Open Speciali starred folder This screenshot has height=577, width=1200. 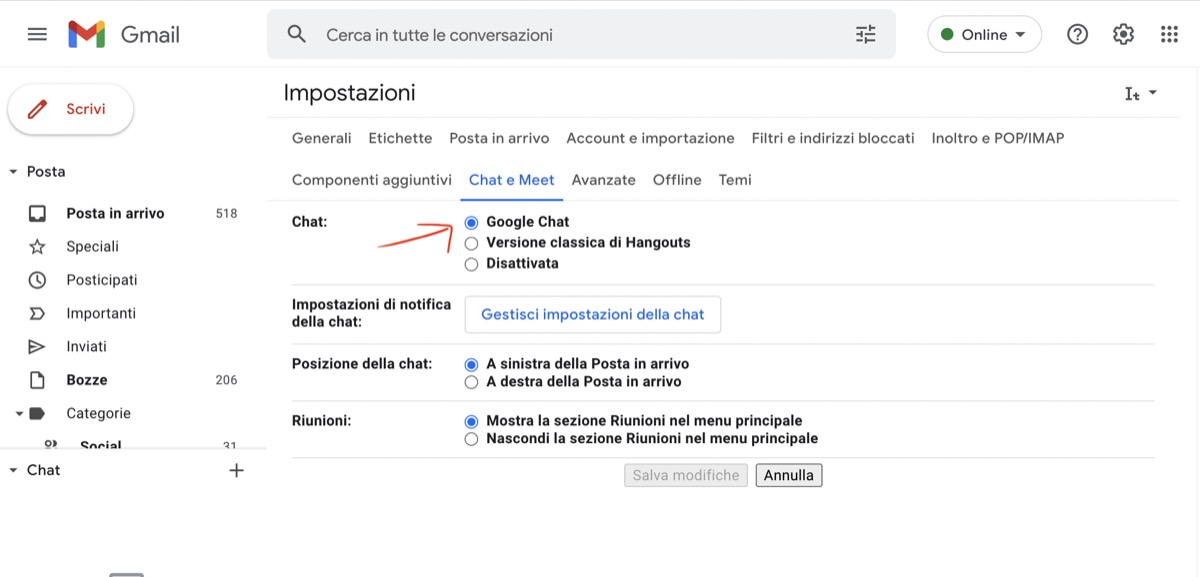[92, 246]
